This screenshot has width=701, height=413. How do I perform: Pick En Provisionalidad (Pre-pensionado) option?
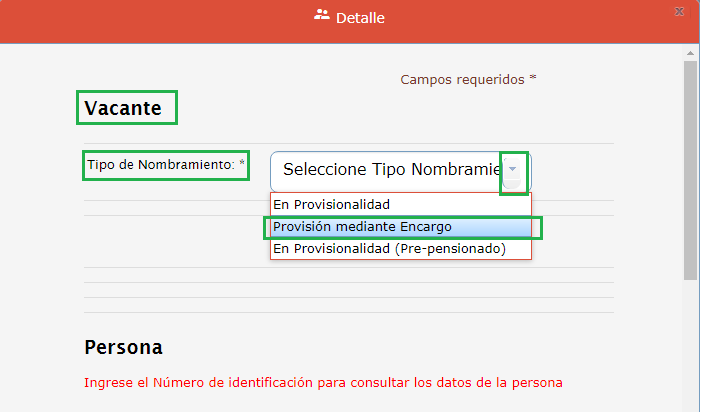tap(389, 248)
